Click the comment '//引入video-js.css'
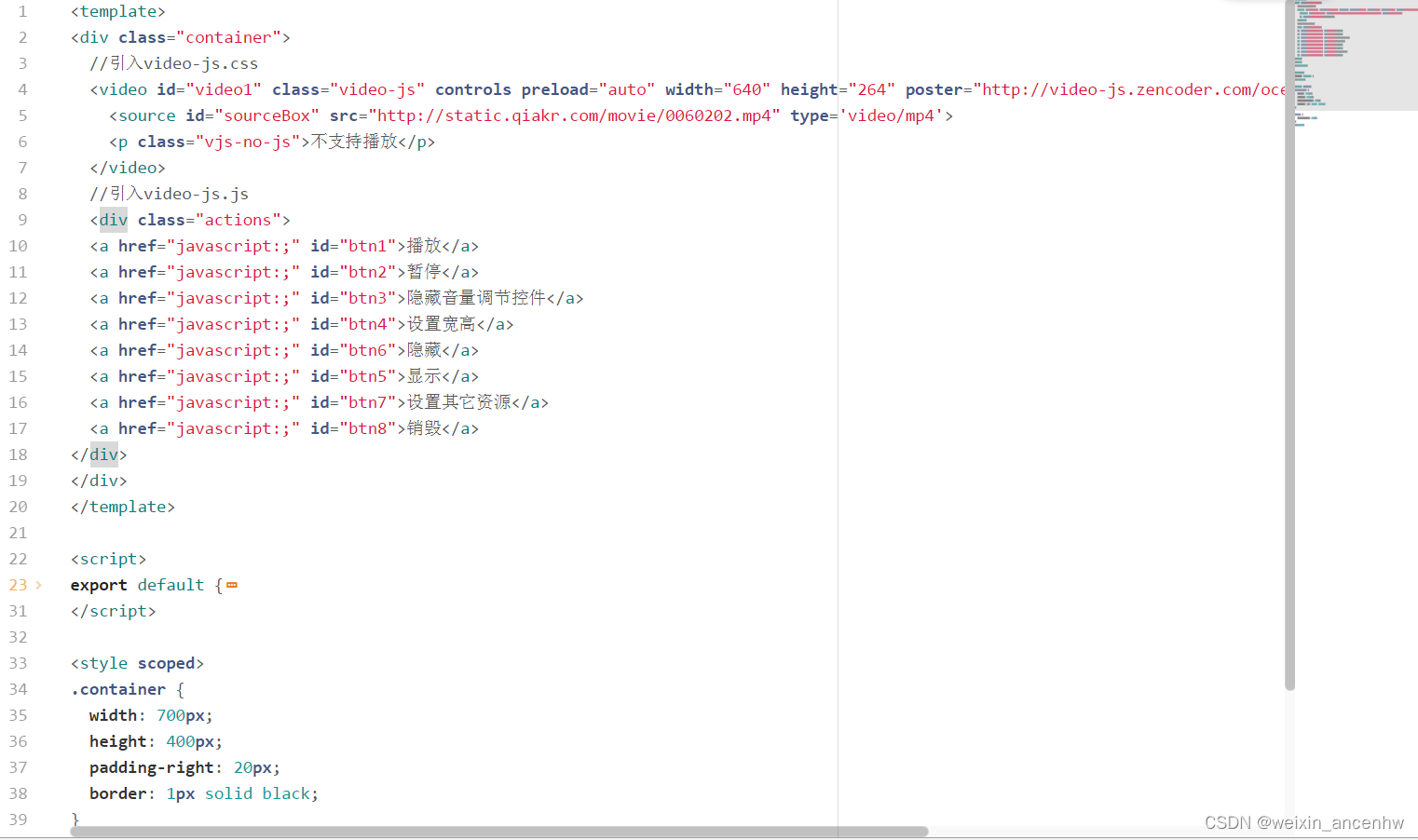Viewport: 1418px width, 840px height. click(174, 63)
